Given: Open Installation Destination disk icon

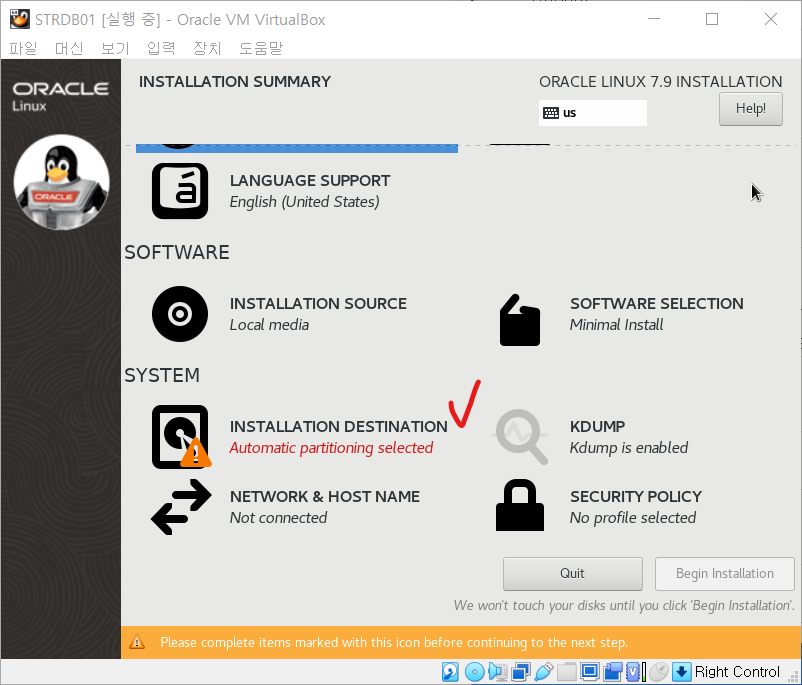Looking at the screenshot, I should [181, 436].
